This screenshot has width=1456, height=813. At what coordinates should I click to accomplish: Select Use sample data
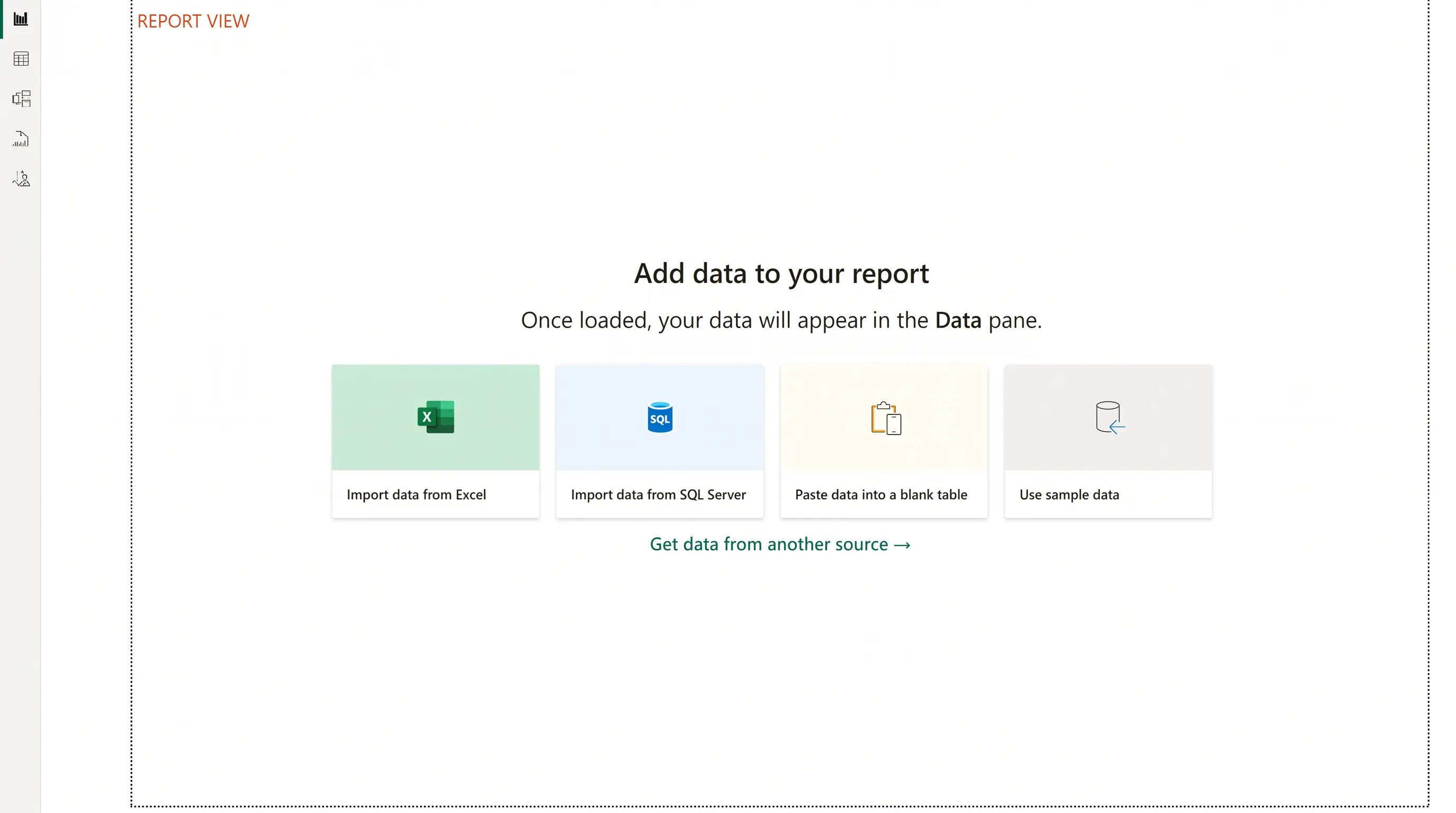coord(1108,441)
